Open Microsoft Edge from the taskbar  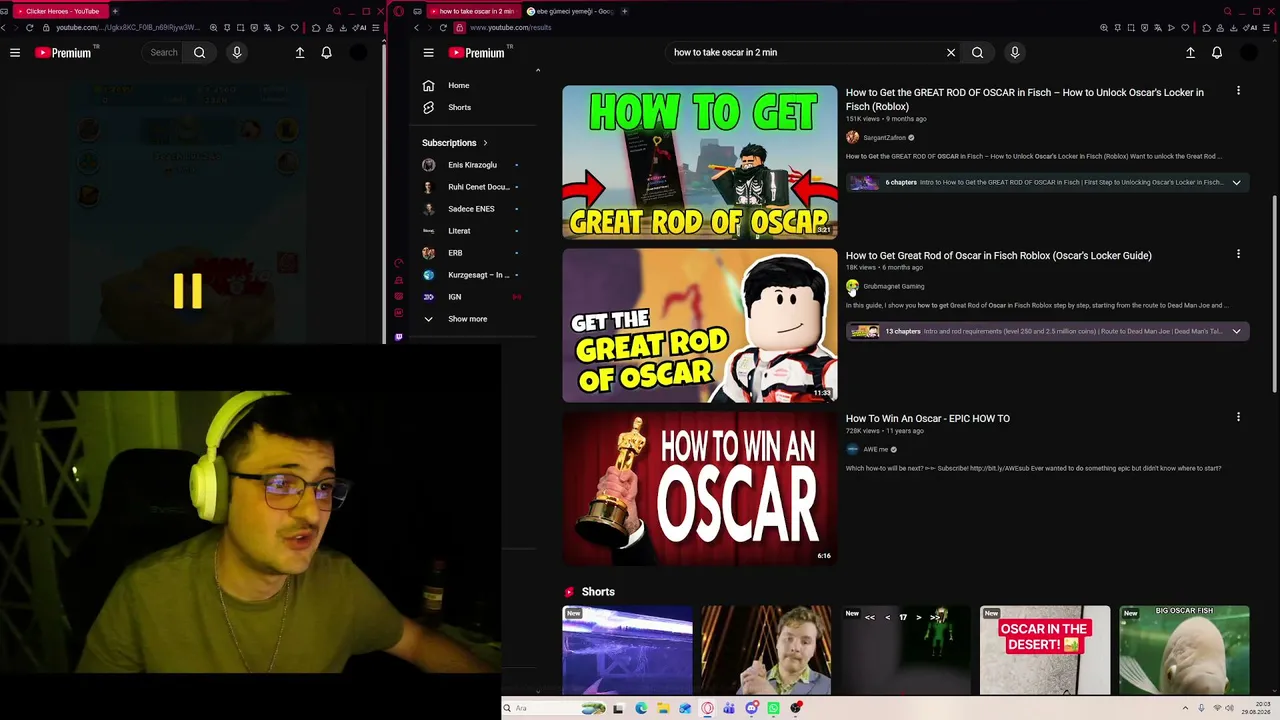[641, 708]
